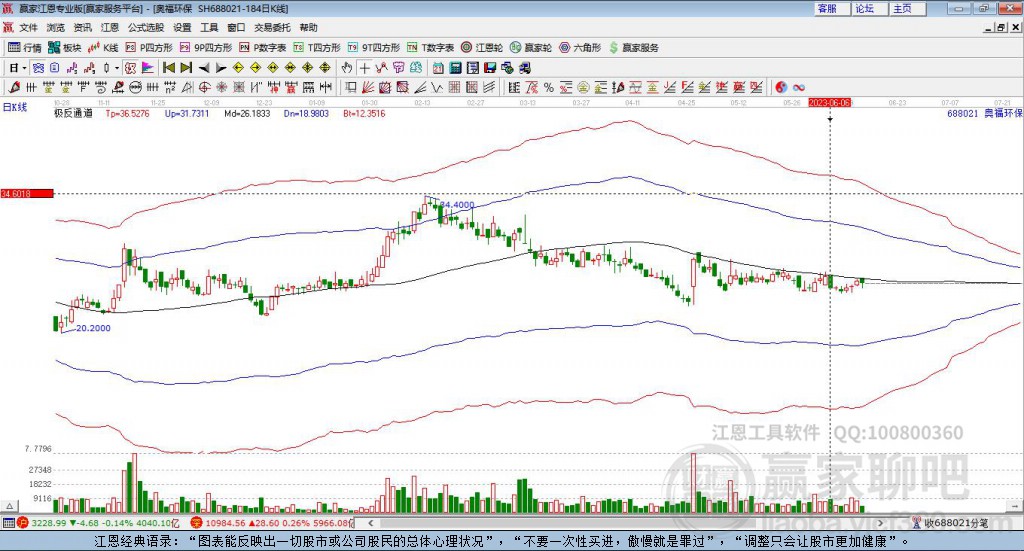Toggle the pressed blue butterfly-pattern icon button
The width and height of the screenshot is (1024, 551).
click(38, 68)
